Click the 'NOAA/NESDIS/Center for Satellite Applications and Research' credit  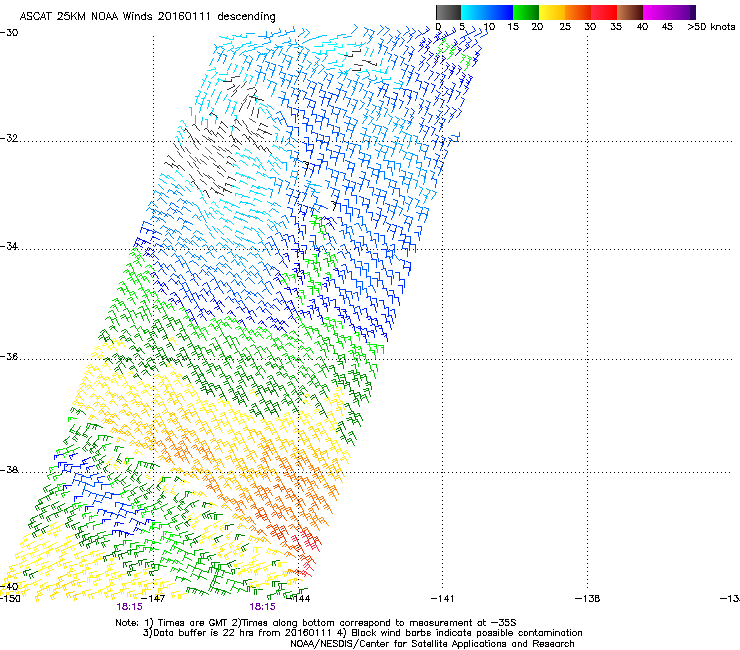(x=432, y=644)
